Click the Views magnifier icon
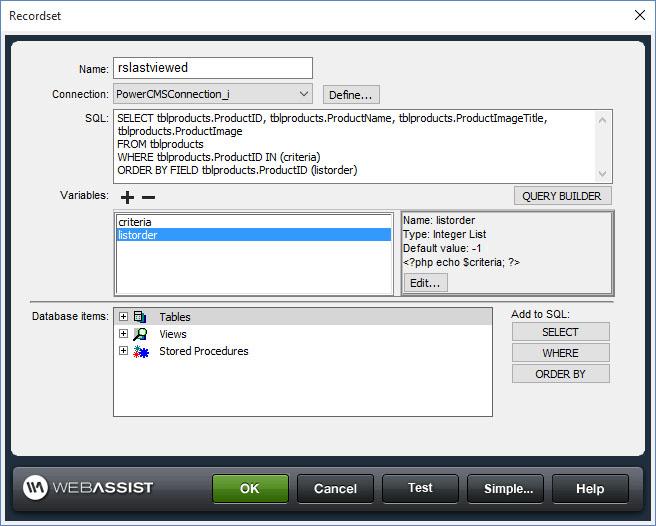Screen dimensions: 656x526 (140, 334)
